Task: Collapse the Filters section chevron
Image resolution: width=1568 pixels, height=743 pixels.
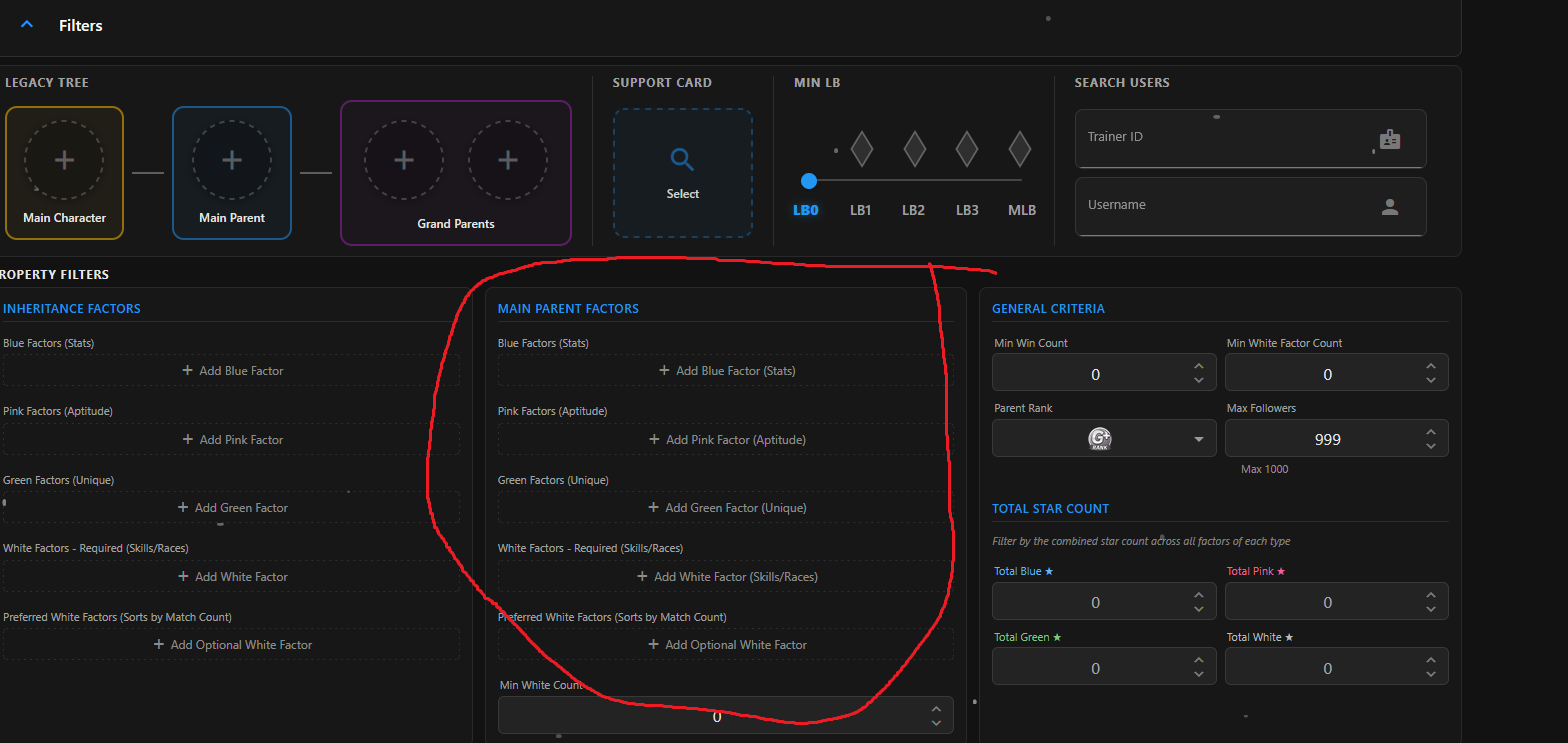Action: 27,25
